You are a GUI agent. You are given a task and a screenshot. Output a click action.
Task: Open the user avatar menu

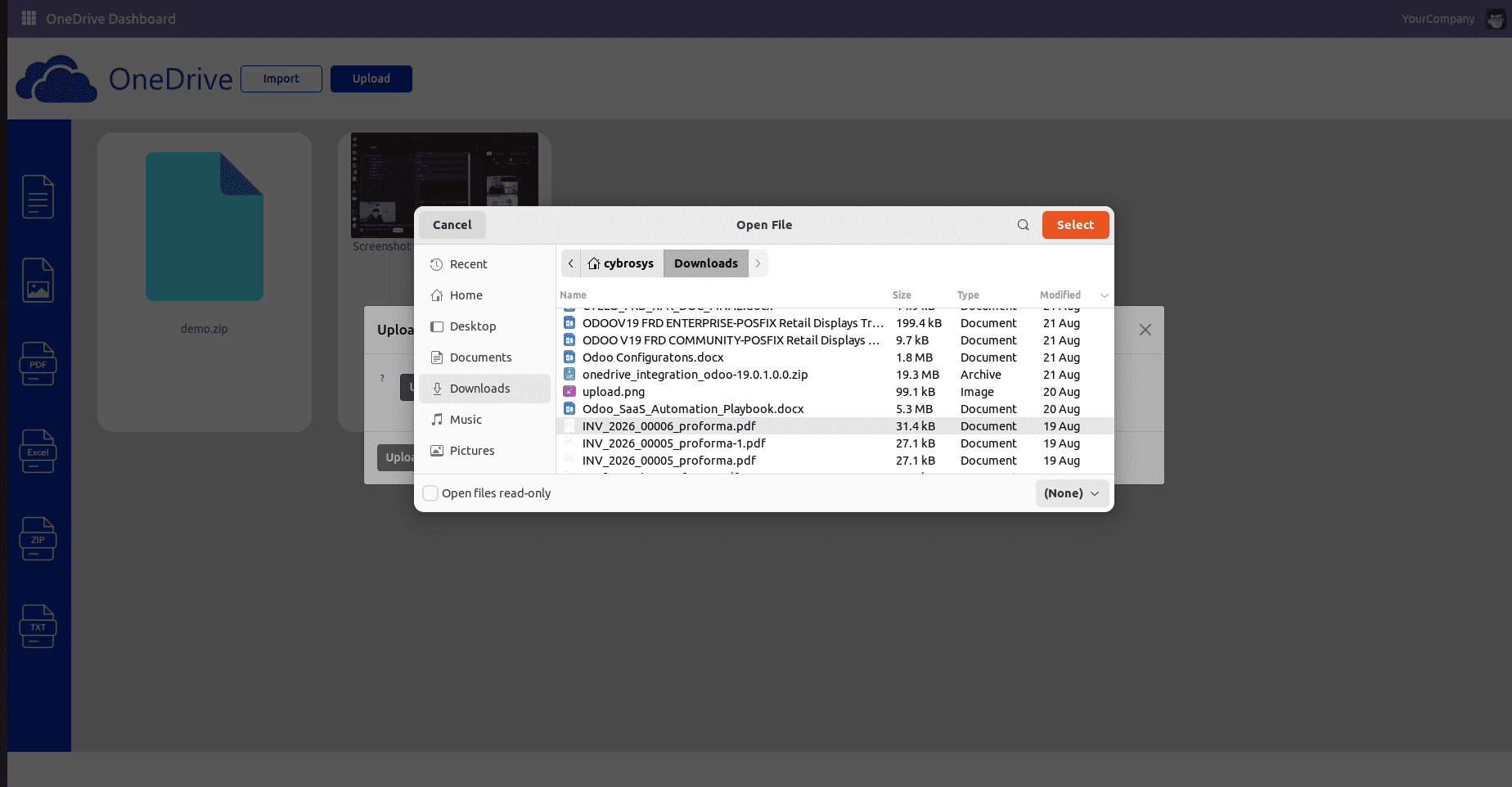tap(1495, 19)
